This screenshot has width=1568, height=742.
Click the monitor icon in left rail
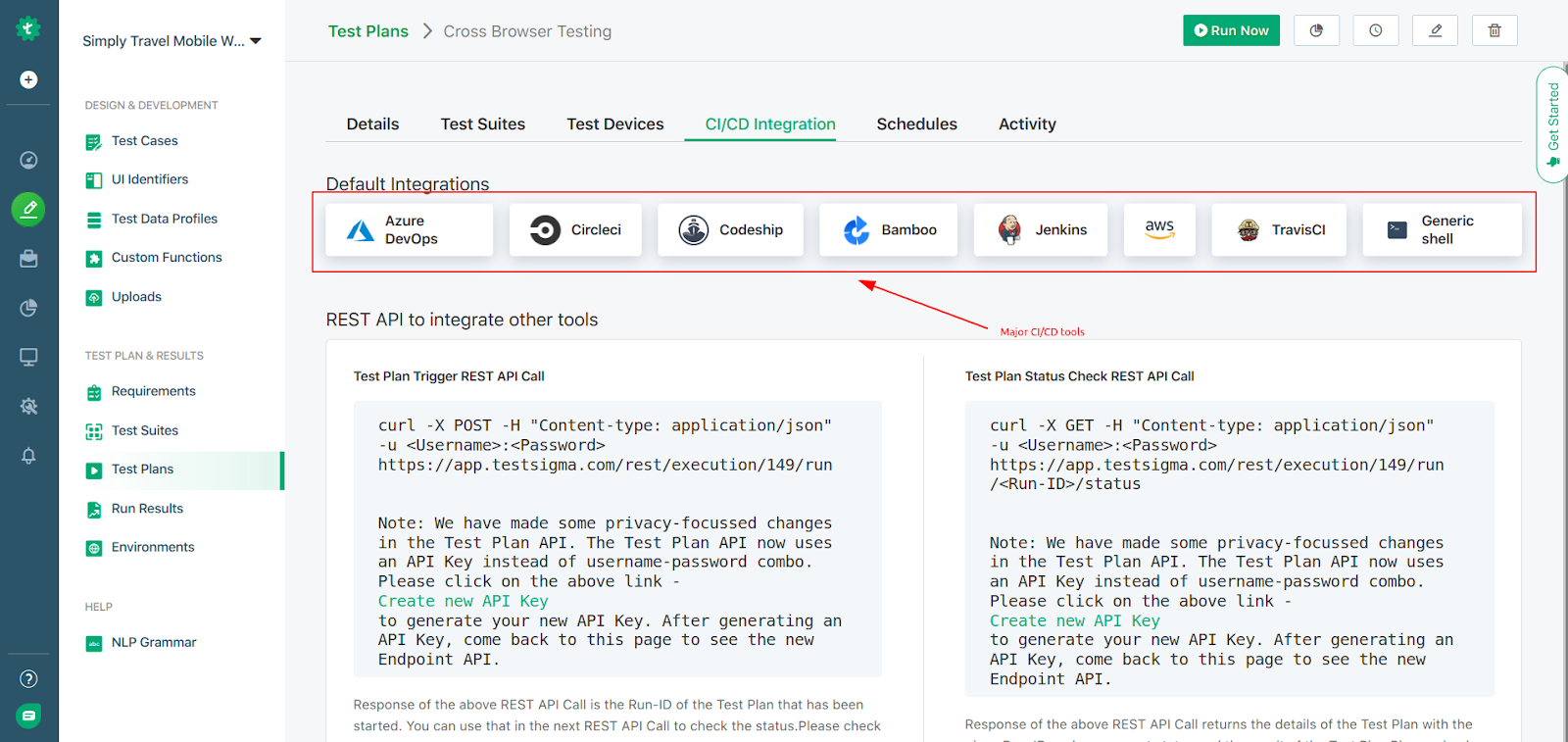[28, 357]
